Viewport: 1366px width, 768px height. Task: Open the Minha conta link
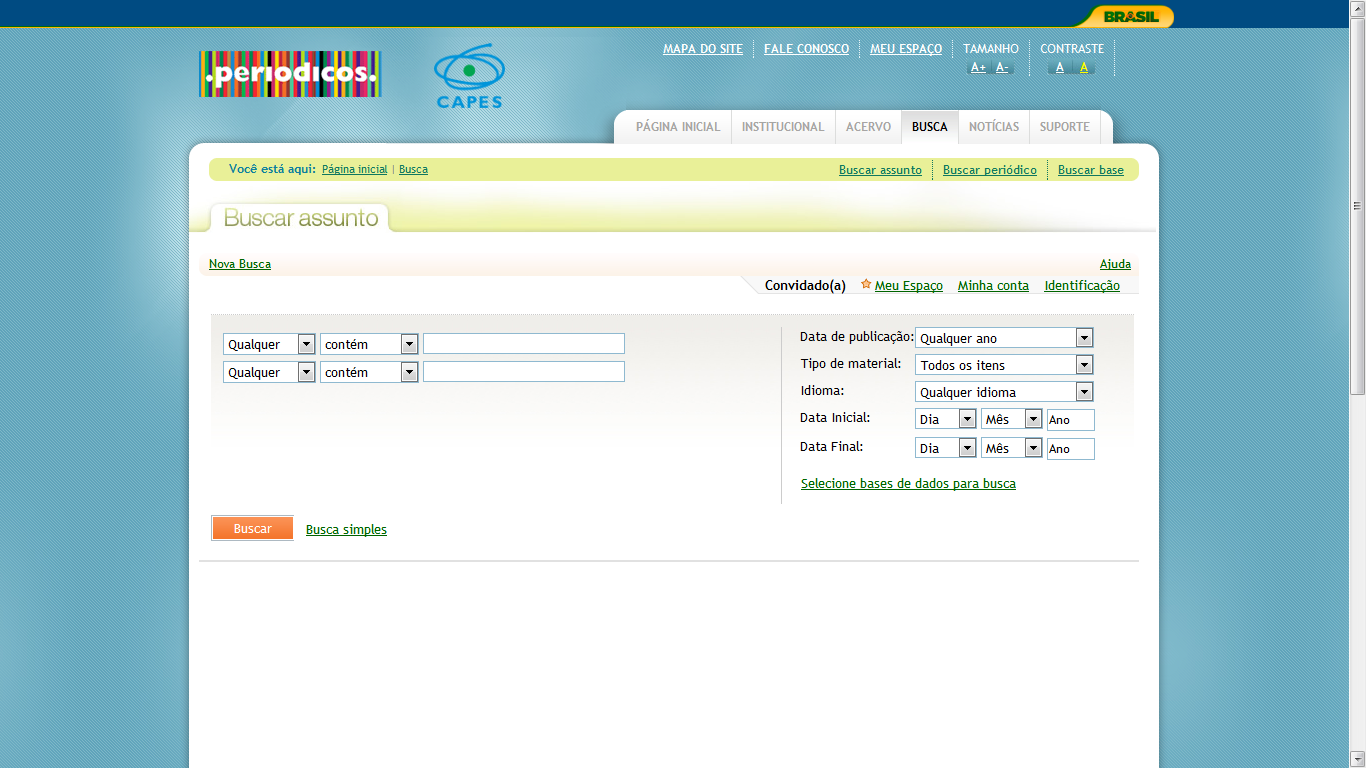coord(993,286)
